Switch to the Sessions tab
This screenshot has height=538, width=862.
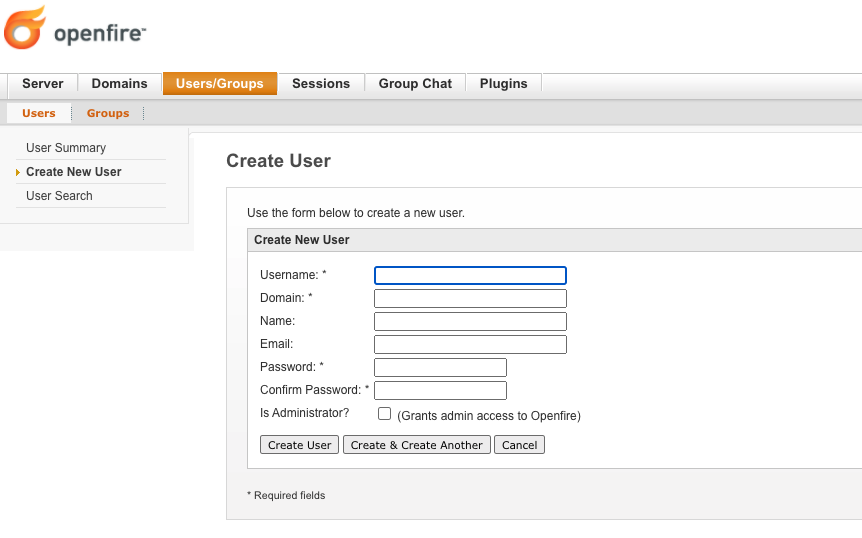tap(321, 84)
